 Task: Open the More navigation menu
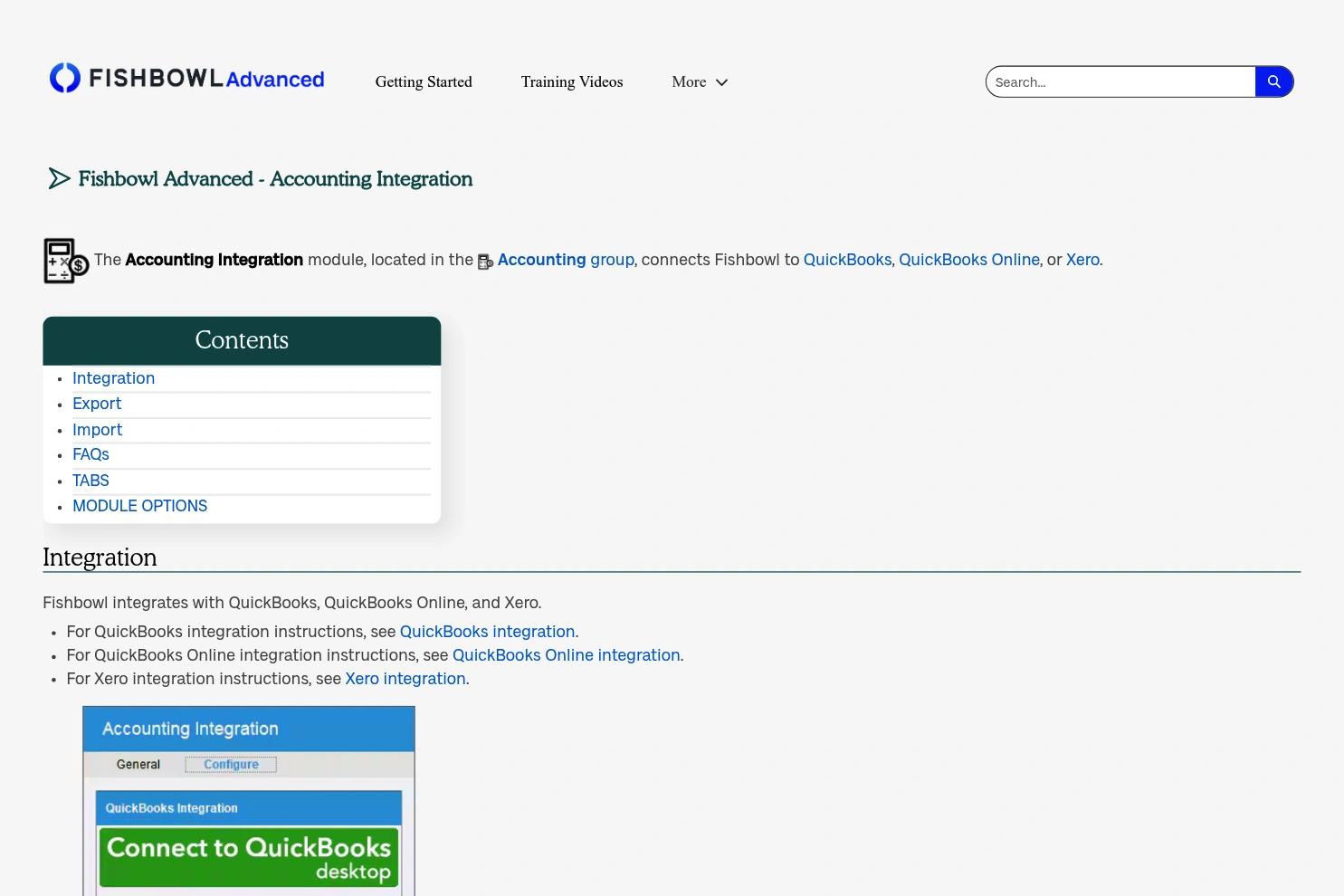700,81
